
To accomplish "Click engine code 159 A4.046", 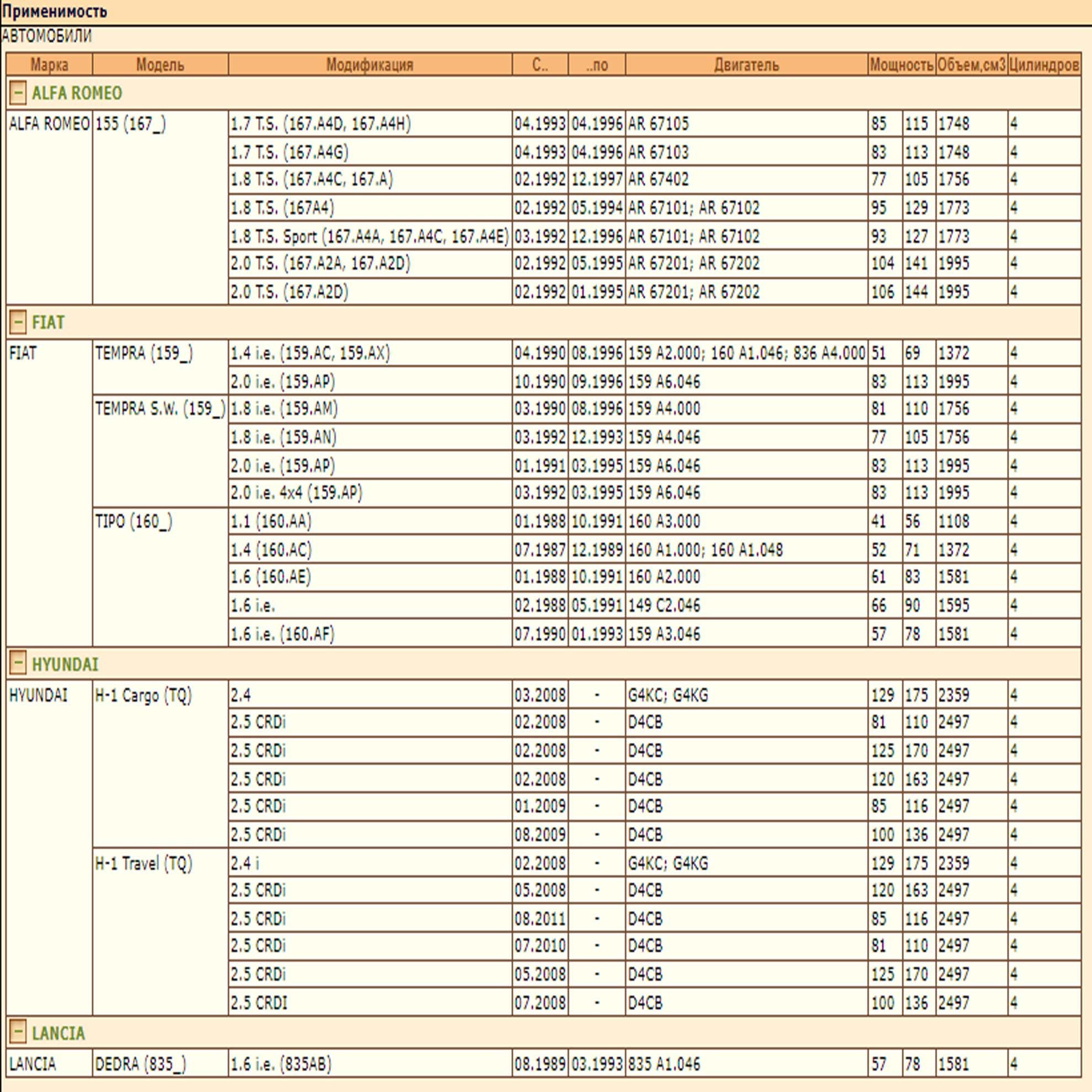I will pos(664,437).
